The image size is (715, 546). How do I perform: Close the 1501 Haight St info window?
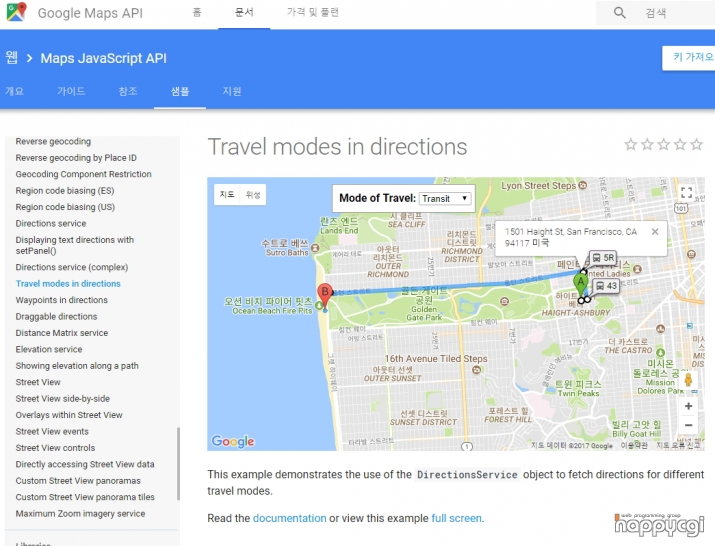pyautogui.click(x=655, y=232)
